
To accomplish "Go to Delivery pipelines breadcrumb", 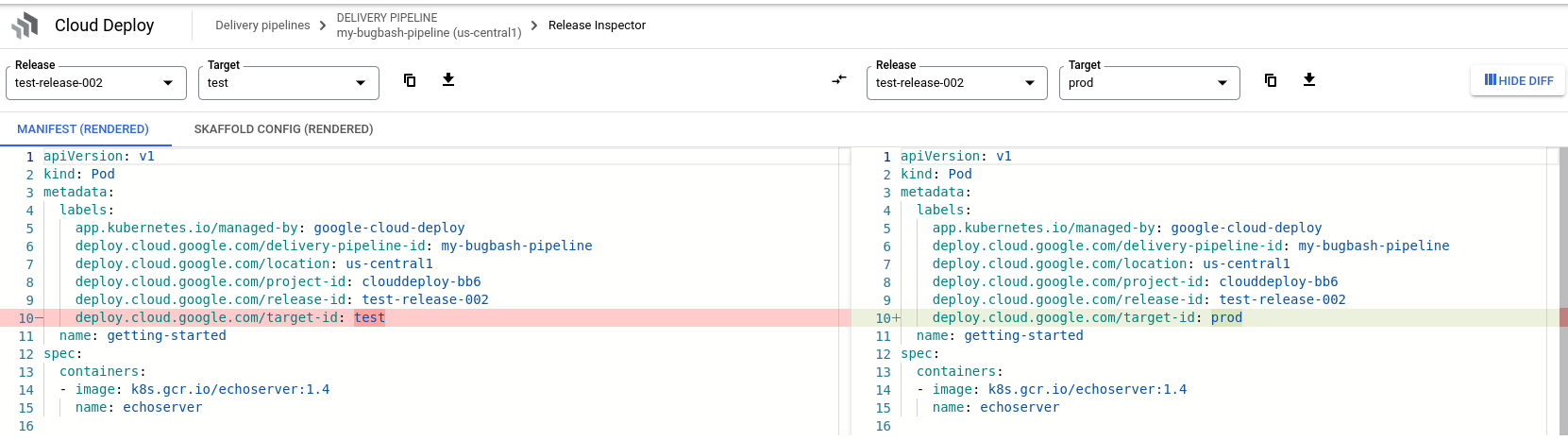I will 262,25.
